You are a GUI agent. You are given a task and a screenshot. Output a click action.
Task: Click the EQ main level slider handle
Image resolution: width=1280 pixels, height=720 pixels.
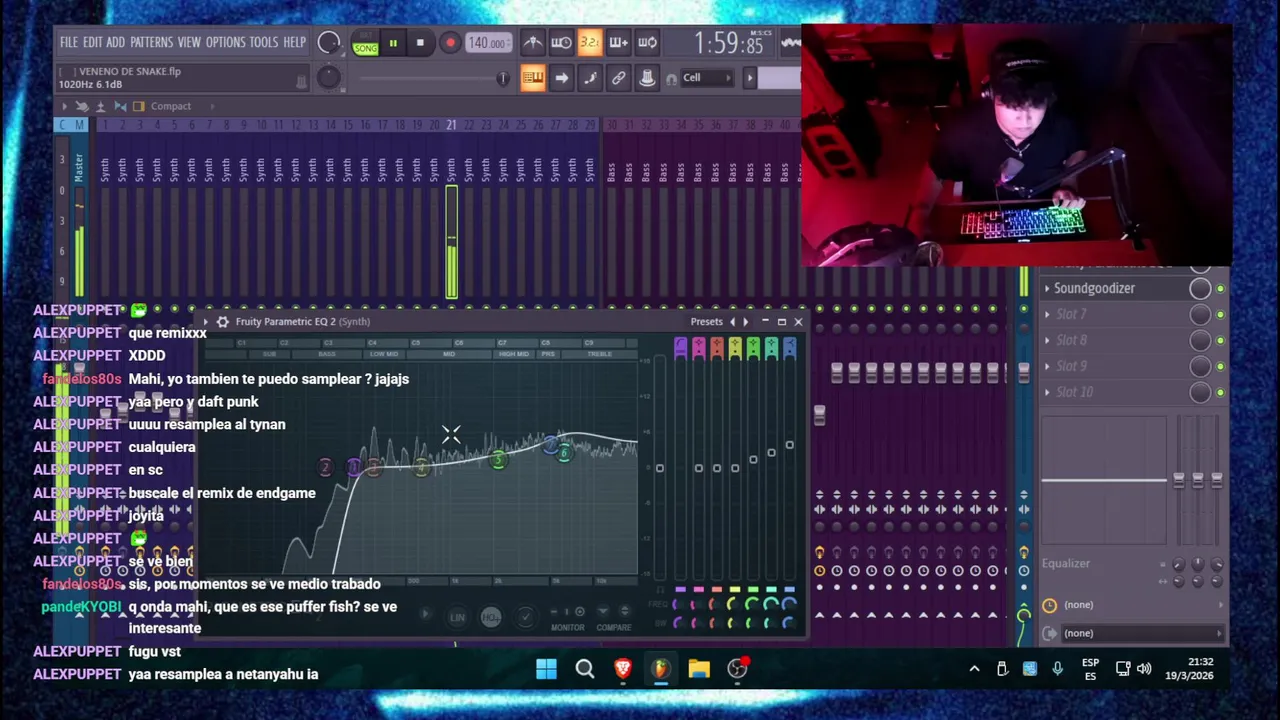[659, 468]
